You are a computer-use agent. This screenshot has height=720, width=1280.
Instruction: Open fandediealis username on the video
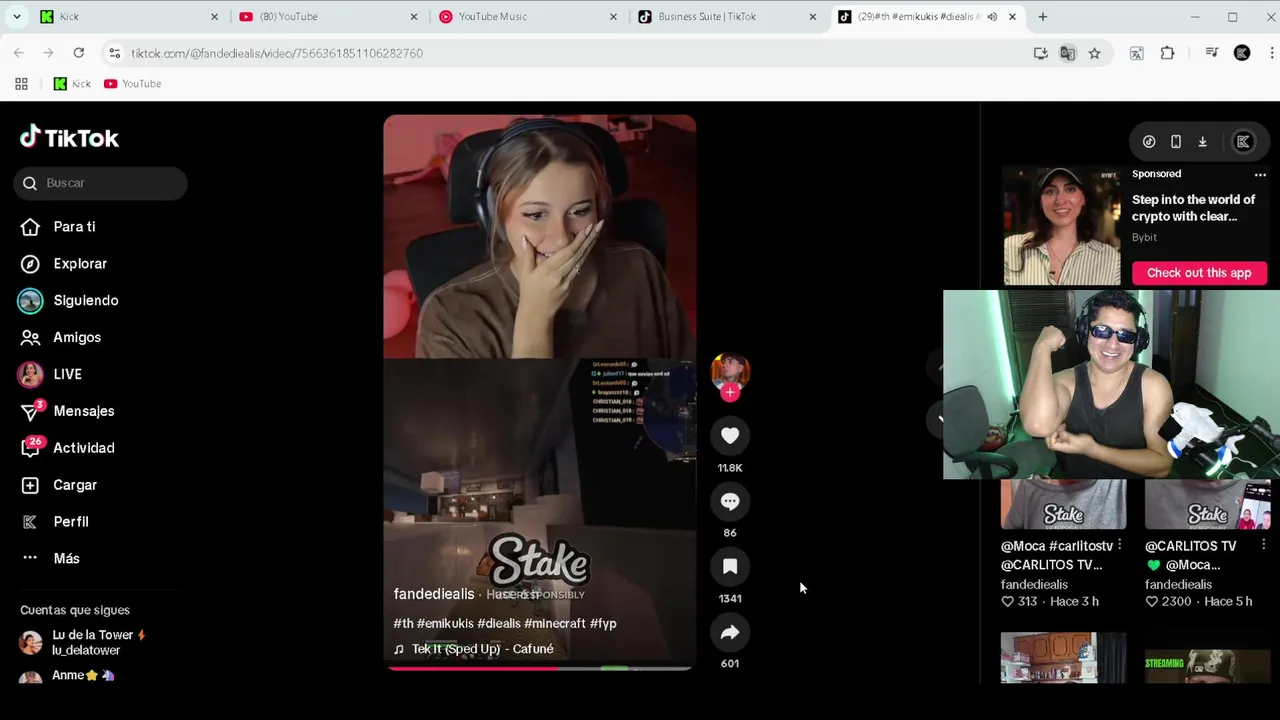click(x=434, y=594)
